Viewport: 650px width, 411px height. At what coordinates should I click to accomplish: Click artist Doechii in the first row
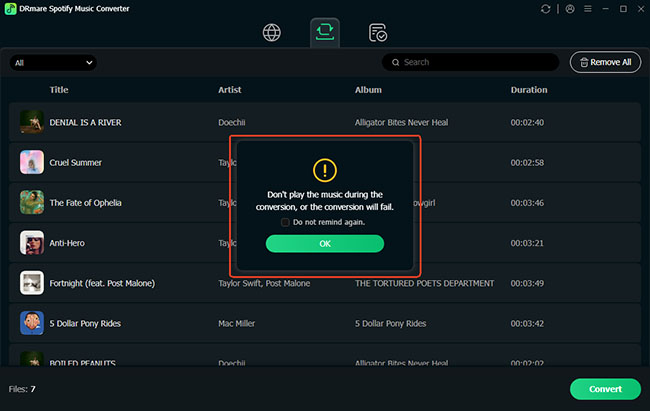point(232,122)
